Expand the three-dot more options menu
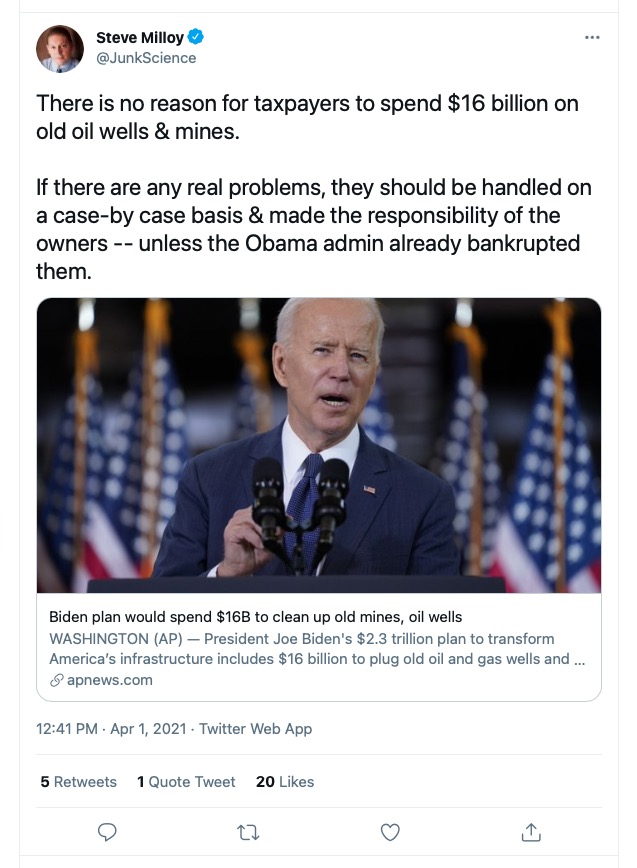637x868 pixels. click(x=592, y=38)
